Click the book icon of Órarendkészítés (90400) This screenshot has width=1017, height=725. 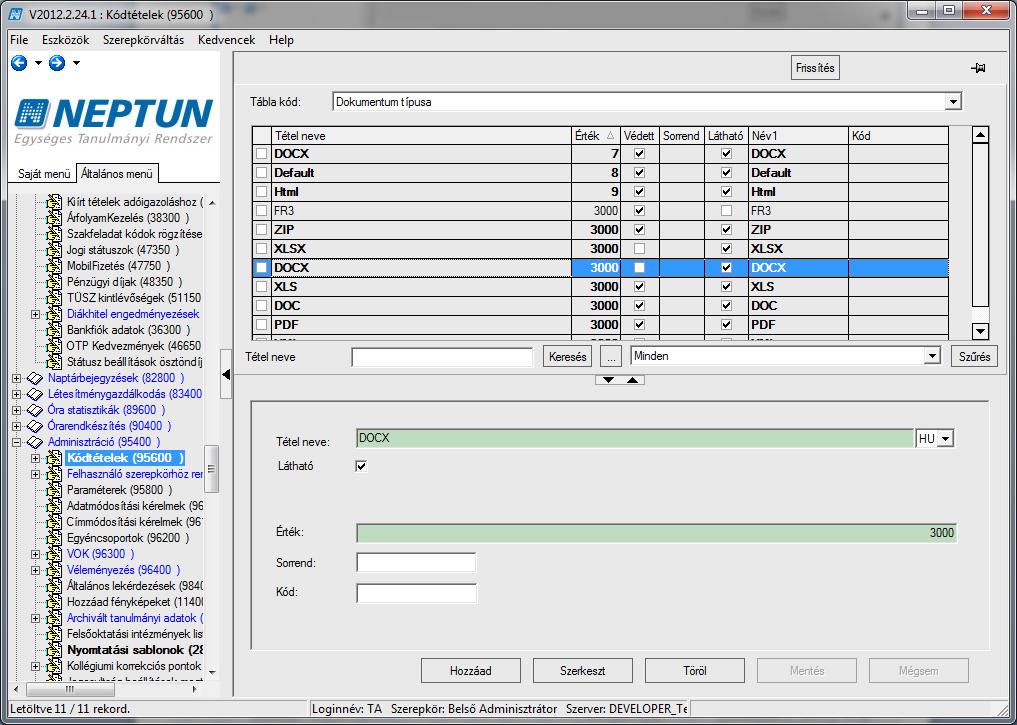(35, 426)
